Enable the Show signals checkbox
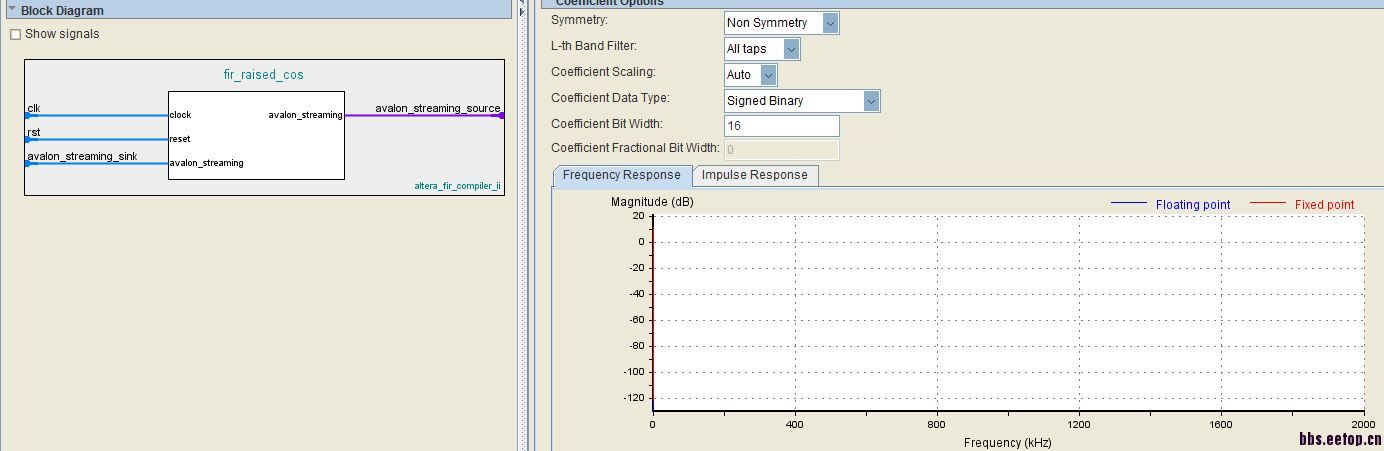 tap(15, 34)
